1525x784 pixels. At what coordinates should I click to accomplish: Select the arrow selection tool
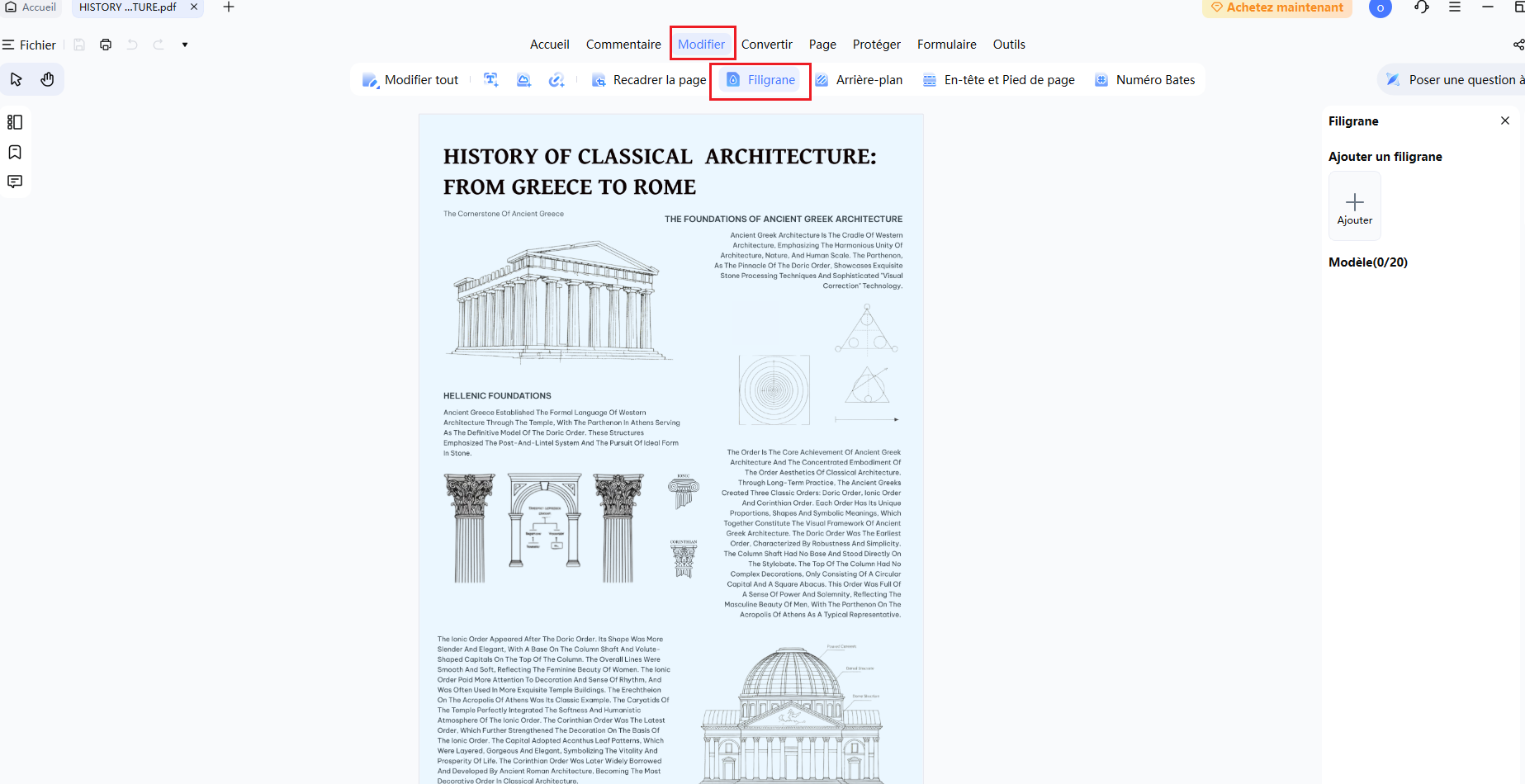pyautogui.click(x=16, y=79)
